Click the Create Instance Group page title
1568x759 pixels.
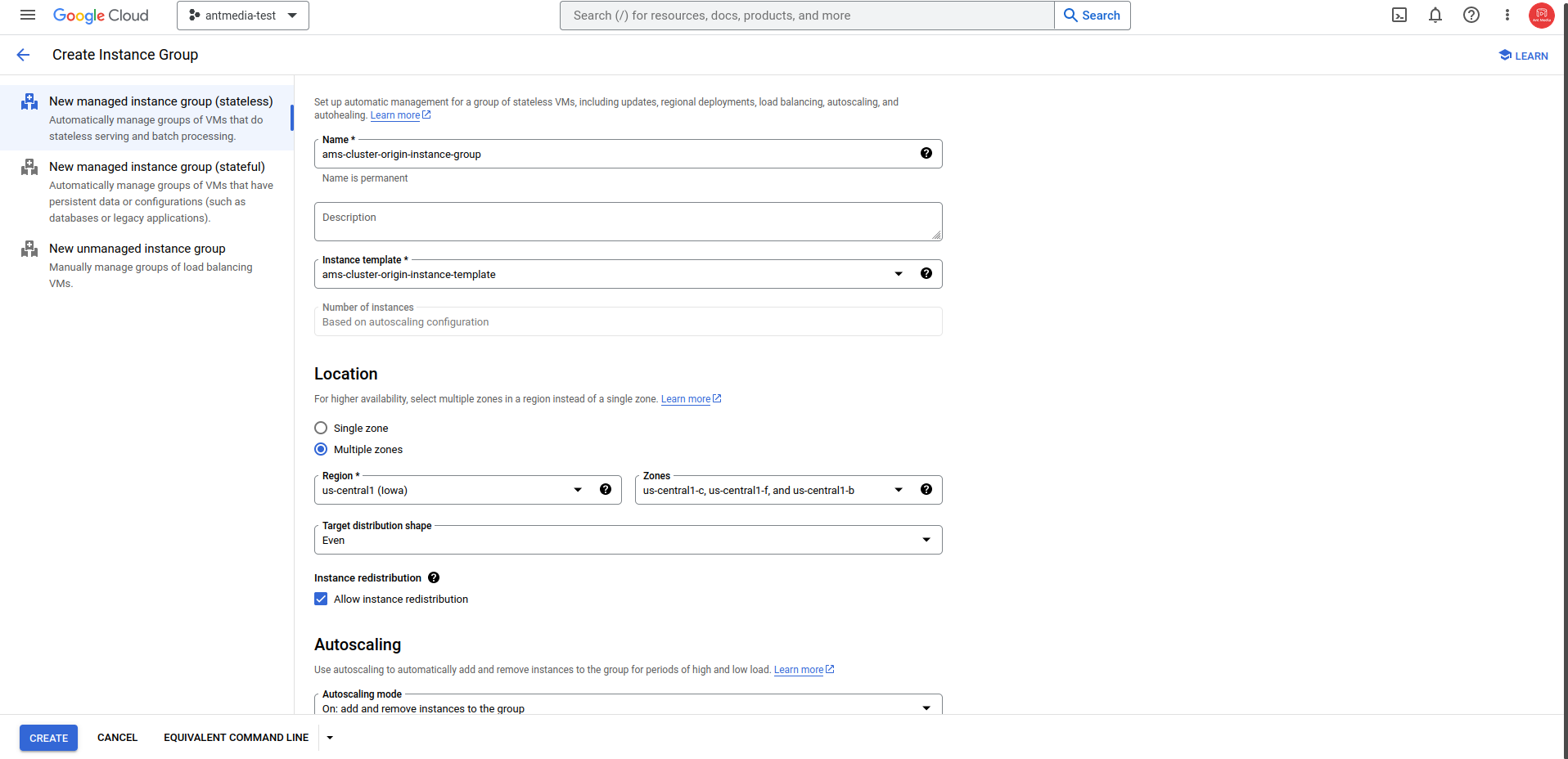[125, 55]
